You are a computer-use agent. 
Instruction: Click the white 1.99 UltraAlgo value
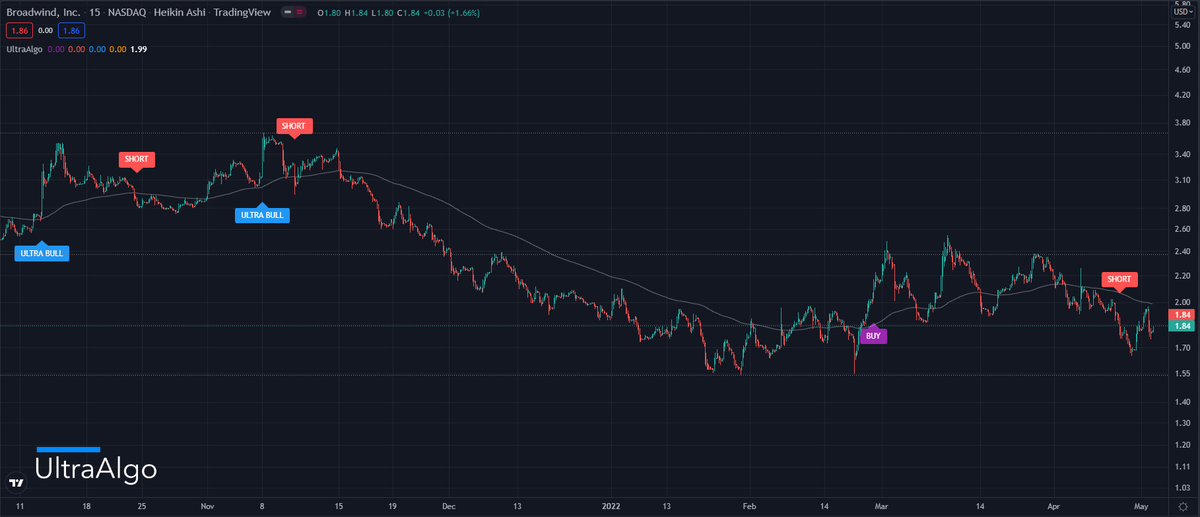pyautogui.click(x=138, y=49)
